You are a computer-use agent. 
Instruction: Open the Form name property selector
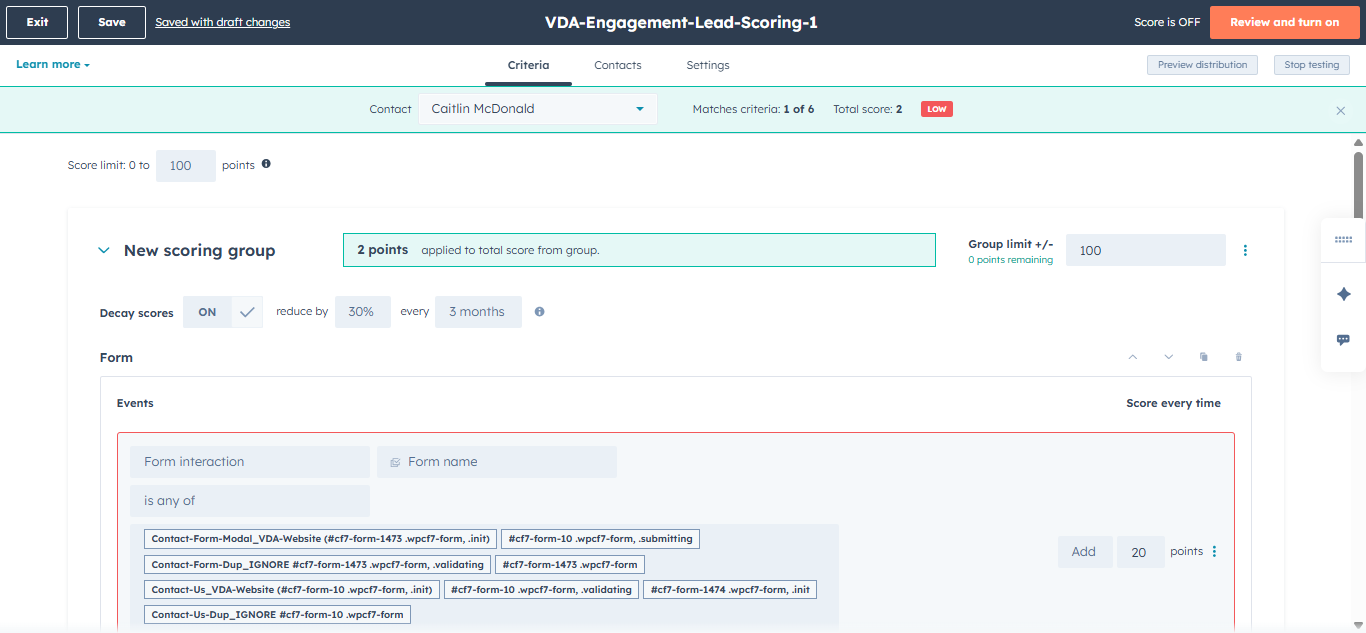[497, 462]
